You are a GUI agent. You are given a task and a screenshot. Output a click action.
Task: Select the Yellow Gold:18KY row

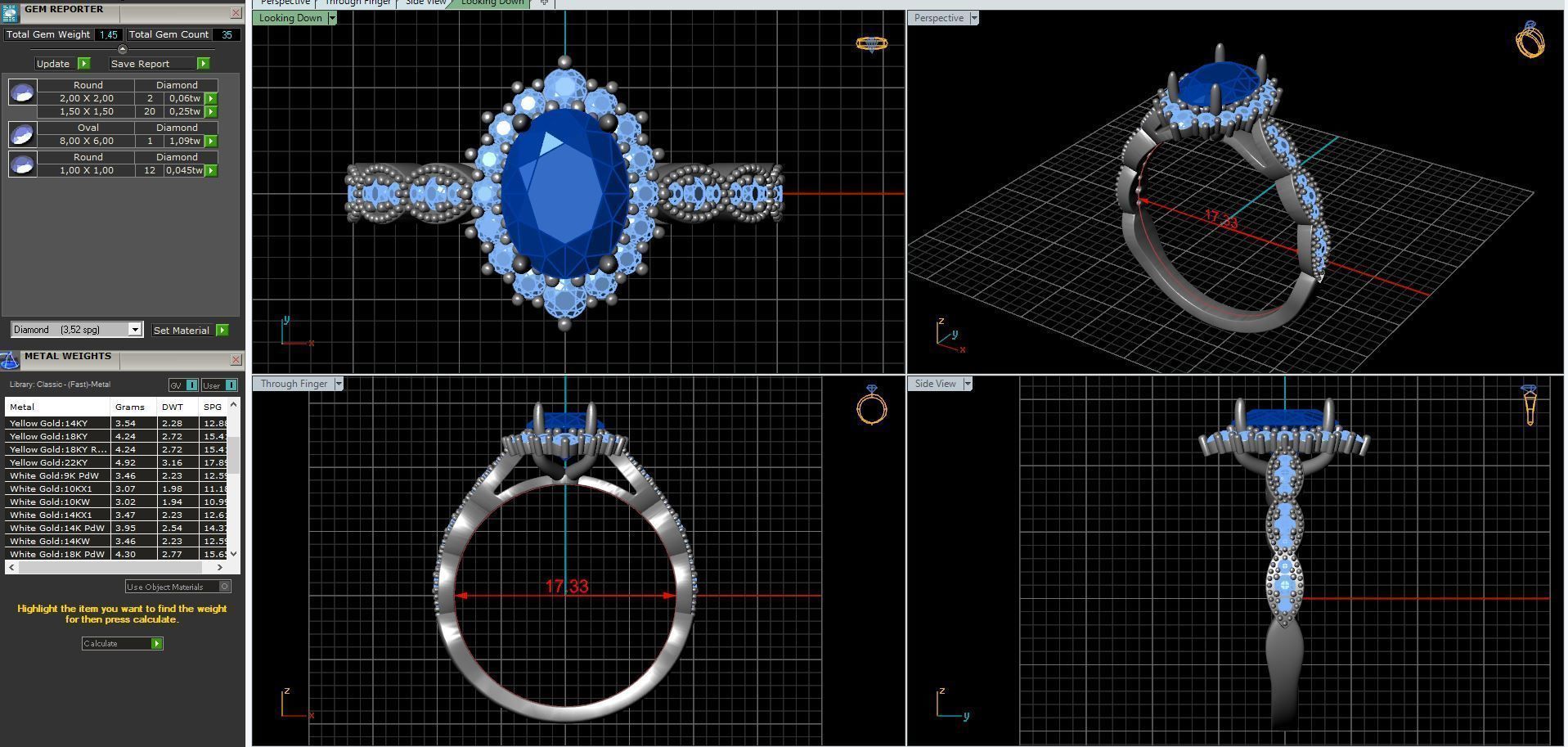click(116, 436)
